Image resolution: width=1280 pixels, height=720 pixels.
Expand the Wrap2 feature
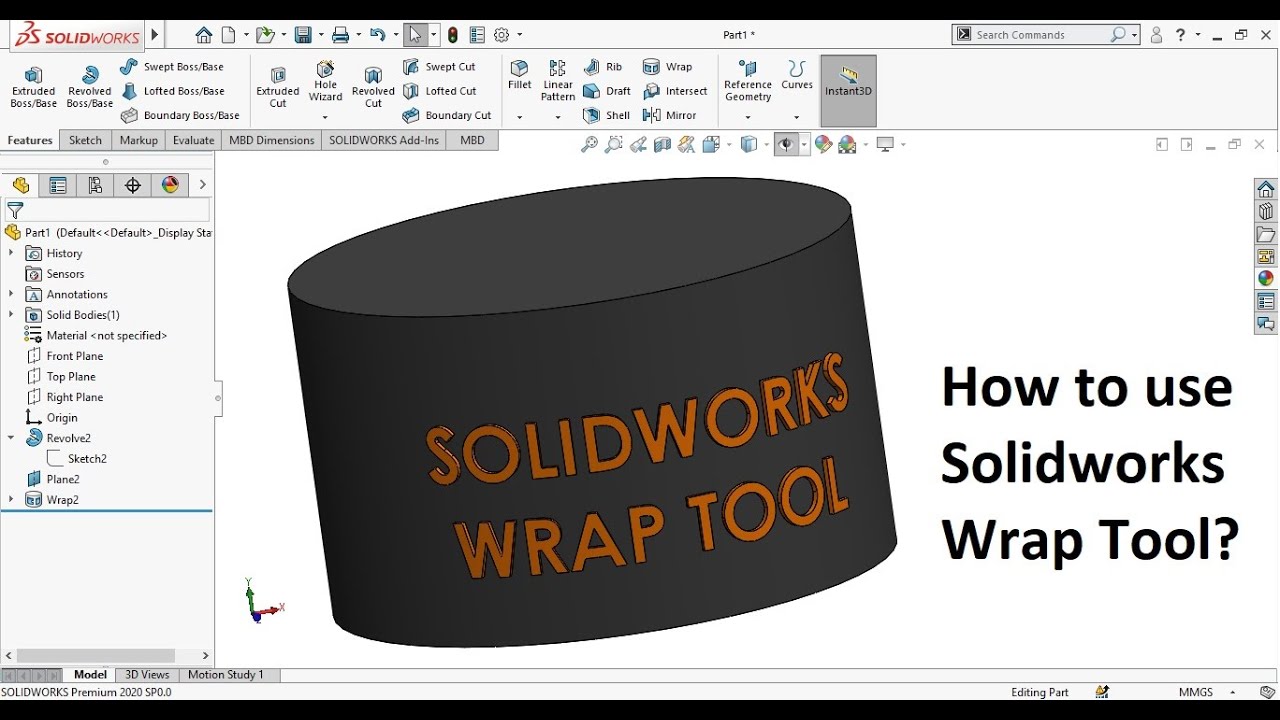pos(11,499)
